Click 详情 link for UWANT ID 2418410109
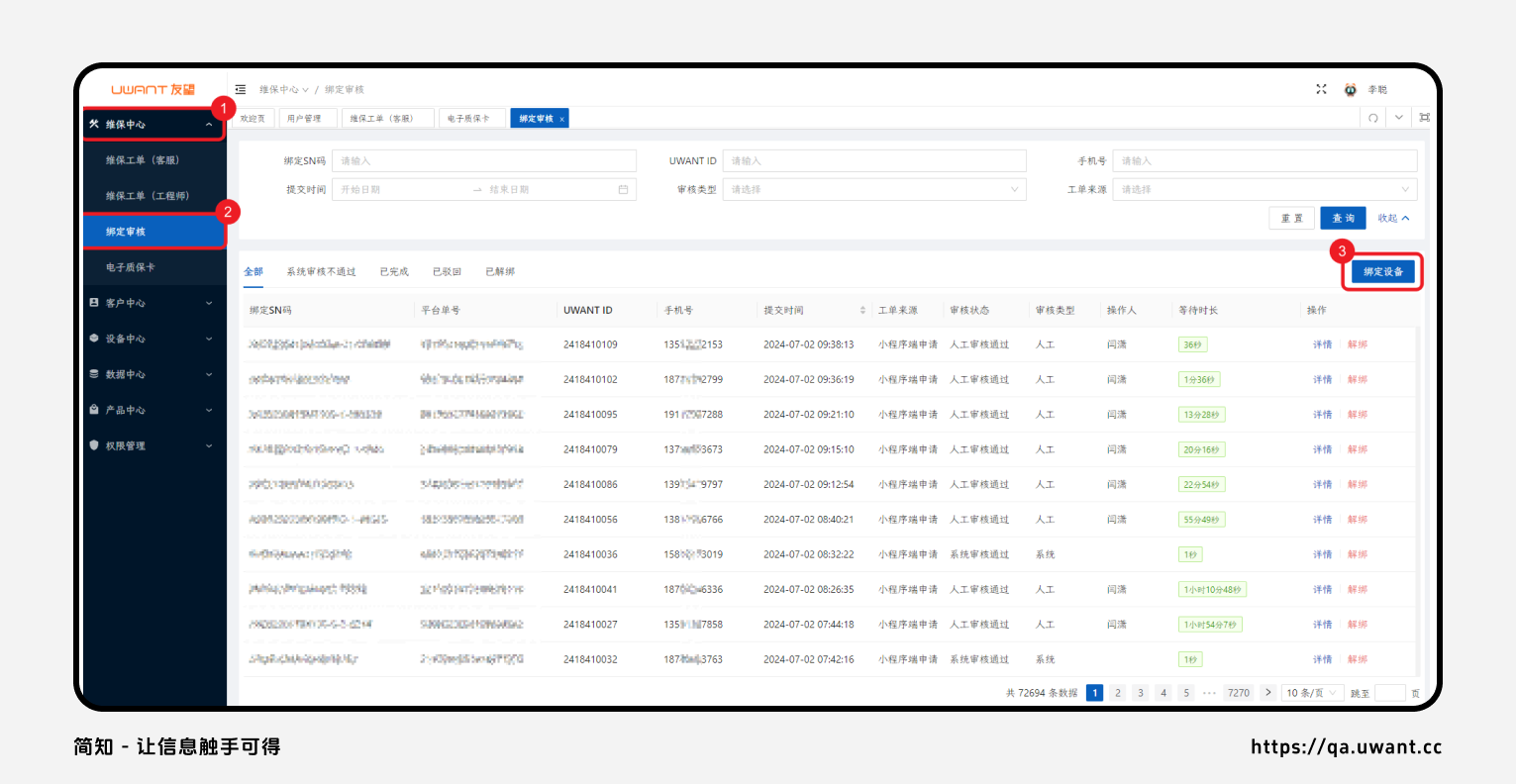The image size is (1516, 784). coord(1322,344)
